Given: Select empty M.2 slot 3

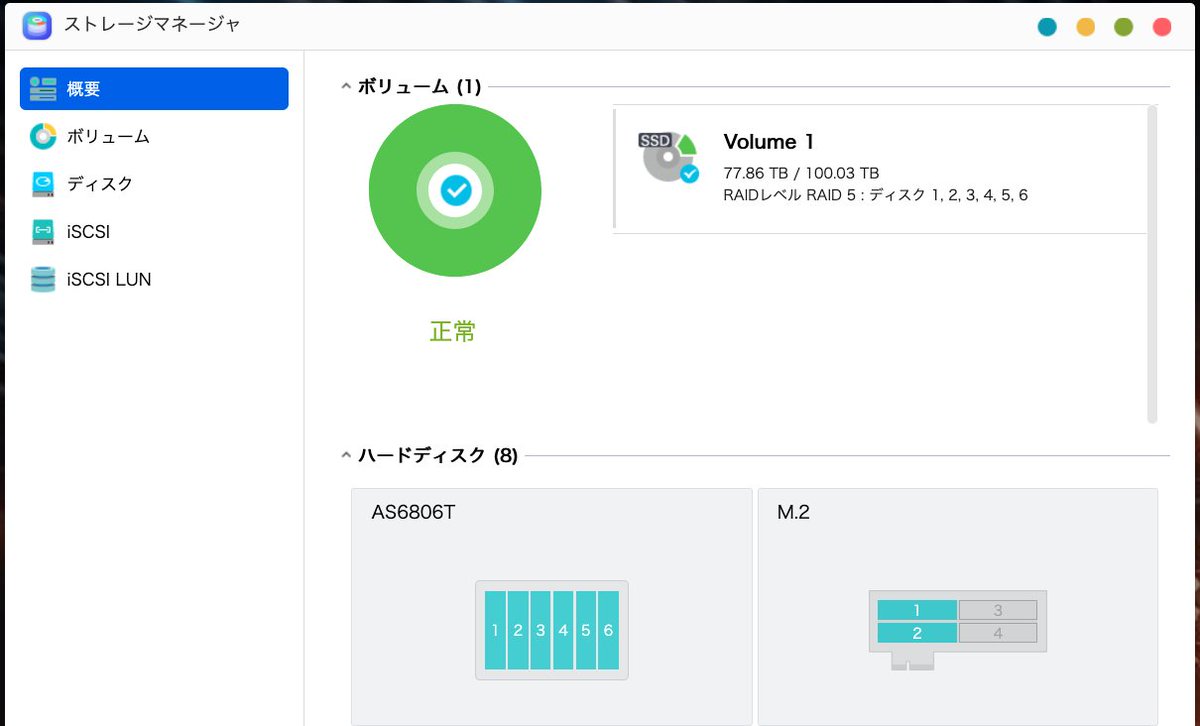Looking at the screenshot, I should click(998, 610).
